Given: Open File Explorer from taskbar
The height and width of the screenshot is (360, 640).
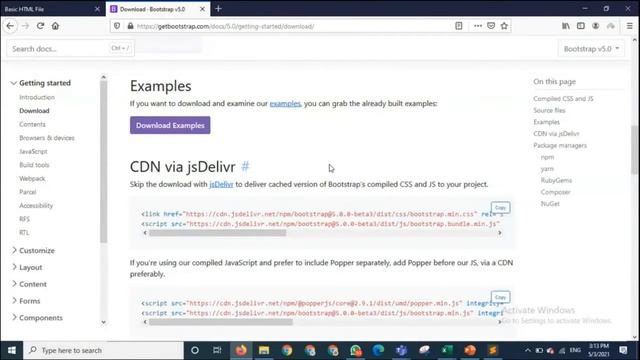Looking at the screenshot, I should (x=264, y=350).
